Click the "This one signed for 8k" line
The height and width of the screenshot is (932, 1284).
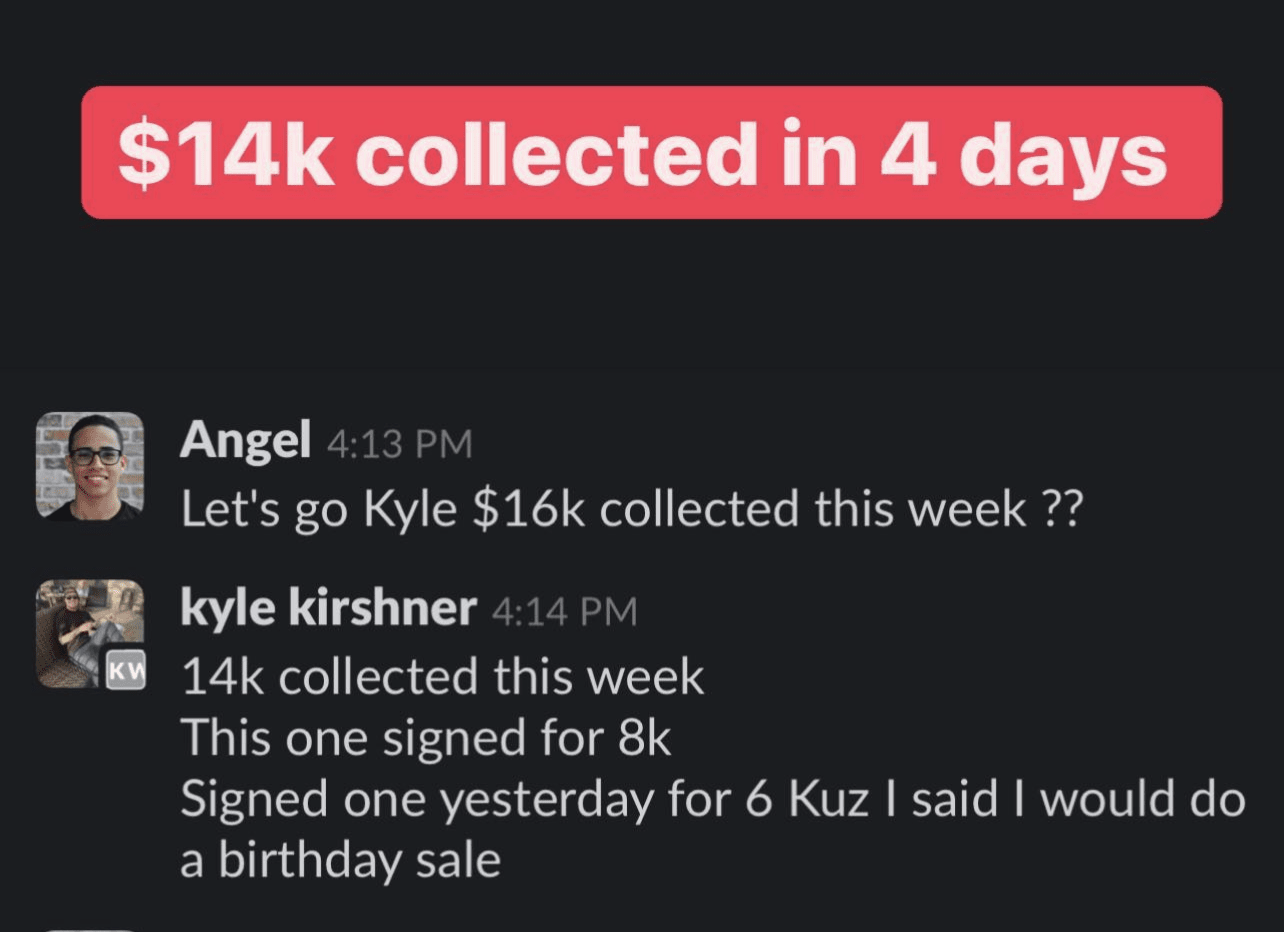pyautogui.click(x=425, y=739)
